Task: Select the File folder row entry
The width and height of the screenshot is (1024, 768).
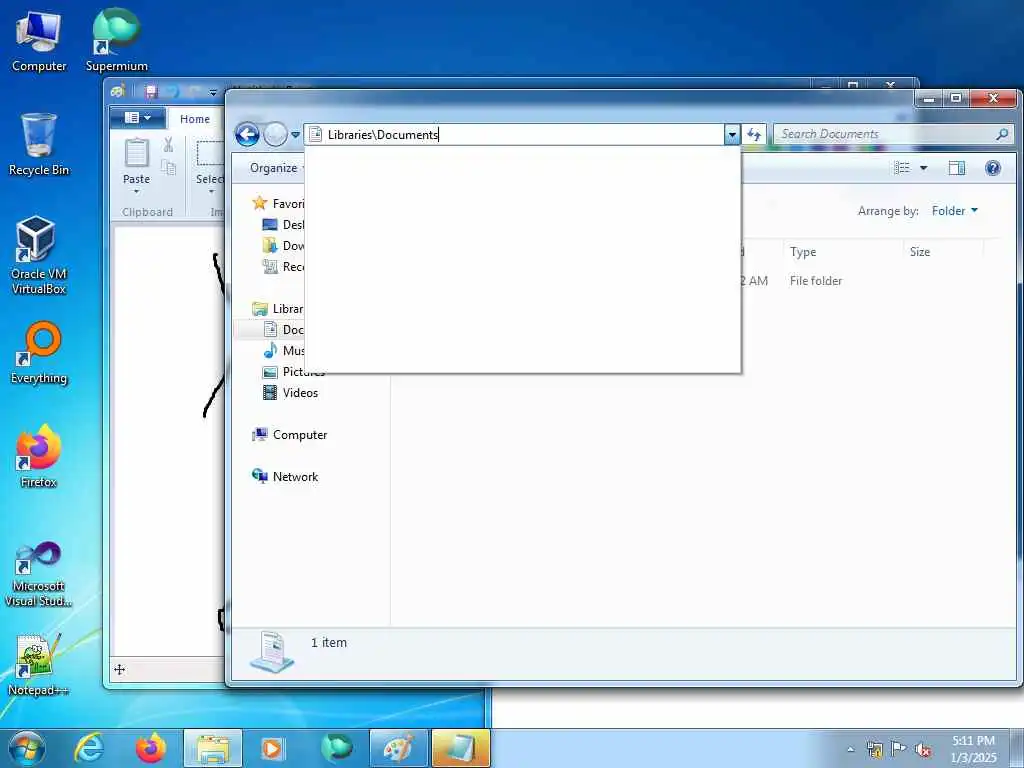Action: pos(816,281)
